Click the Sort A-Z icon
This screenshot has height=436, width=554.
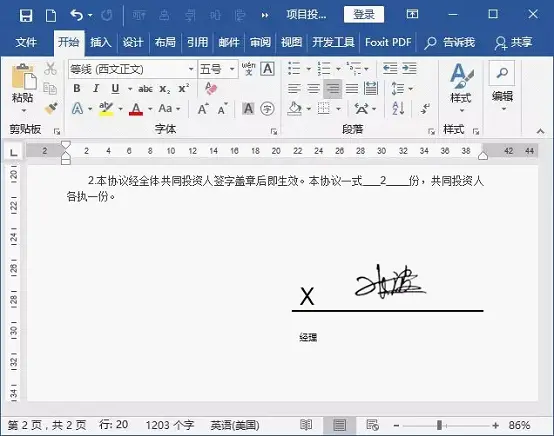pyautogui.click(x=398, y=108)
